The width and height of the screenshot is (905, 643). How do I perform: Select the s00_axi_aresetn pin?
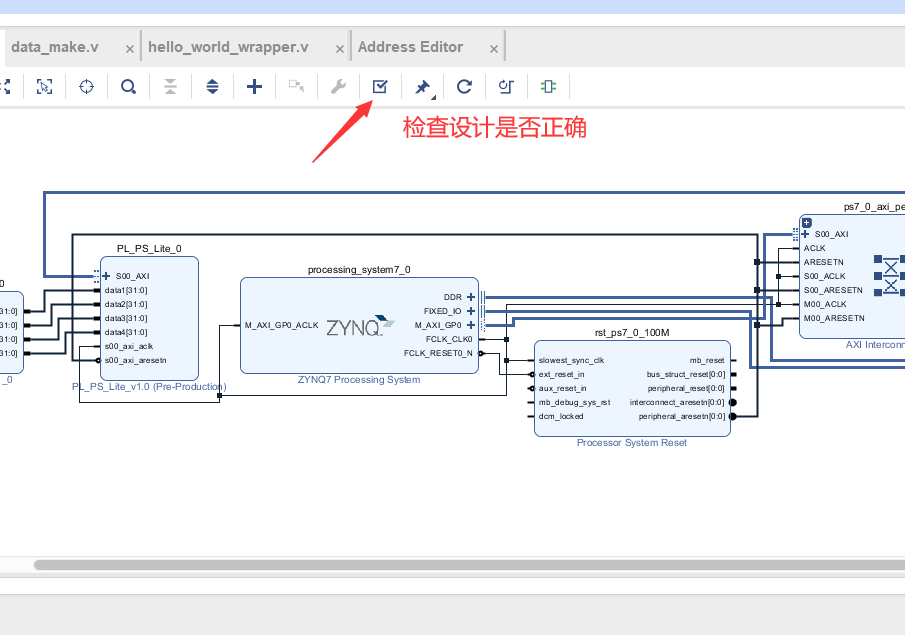(x=136, y=360)
